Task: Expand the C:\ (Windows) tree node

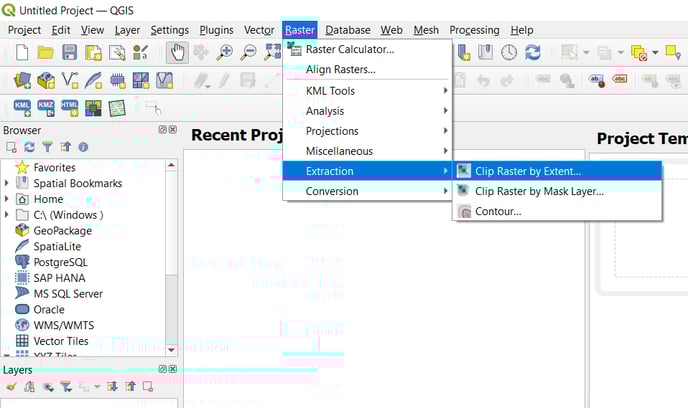Action: click(7, 215)
